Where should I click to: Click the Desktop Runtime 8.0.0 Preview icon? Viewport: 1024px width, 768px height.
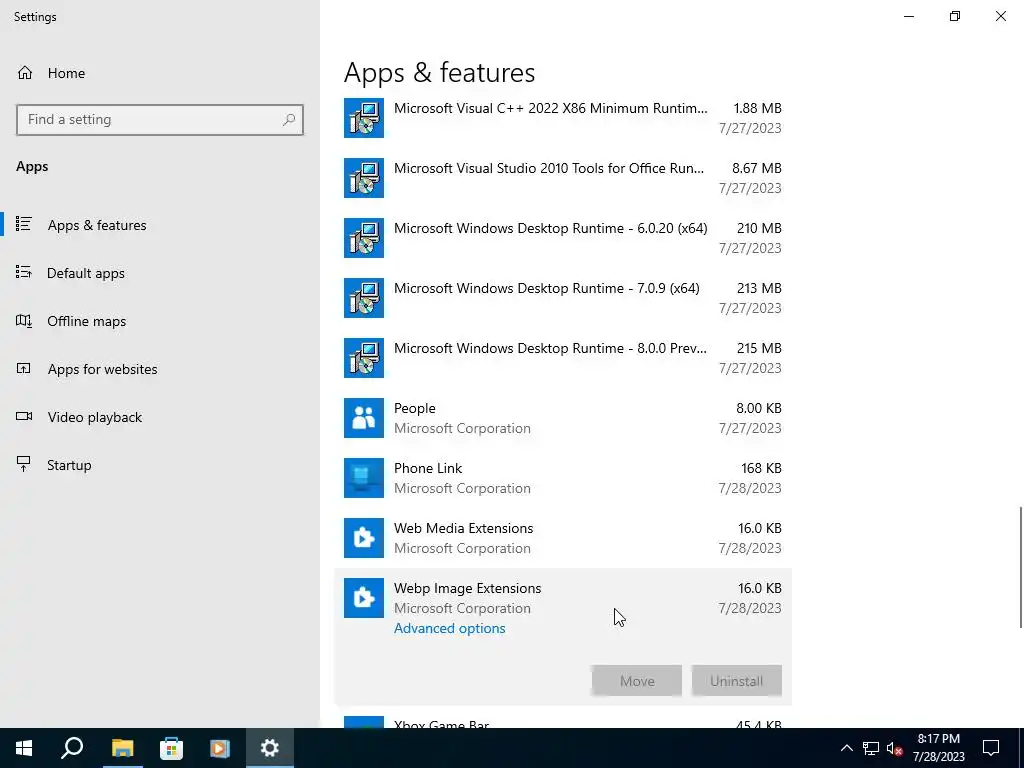pos(364,358)
